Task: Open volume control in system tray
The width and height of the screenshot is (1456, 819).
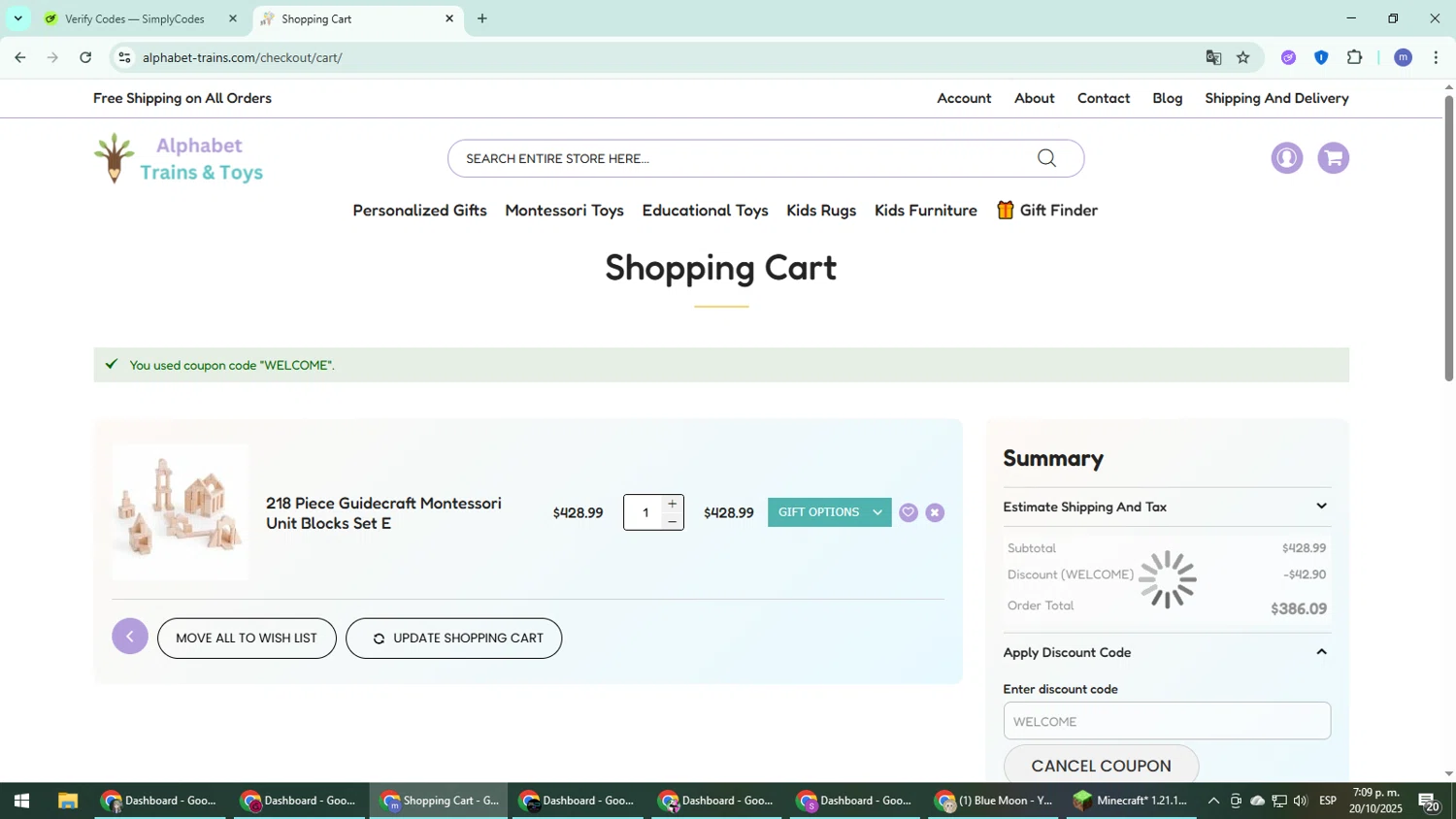Action: [x=1301, y=801]
